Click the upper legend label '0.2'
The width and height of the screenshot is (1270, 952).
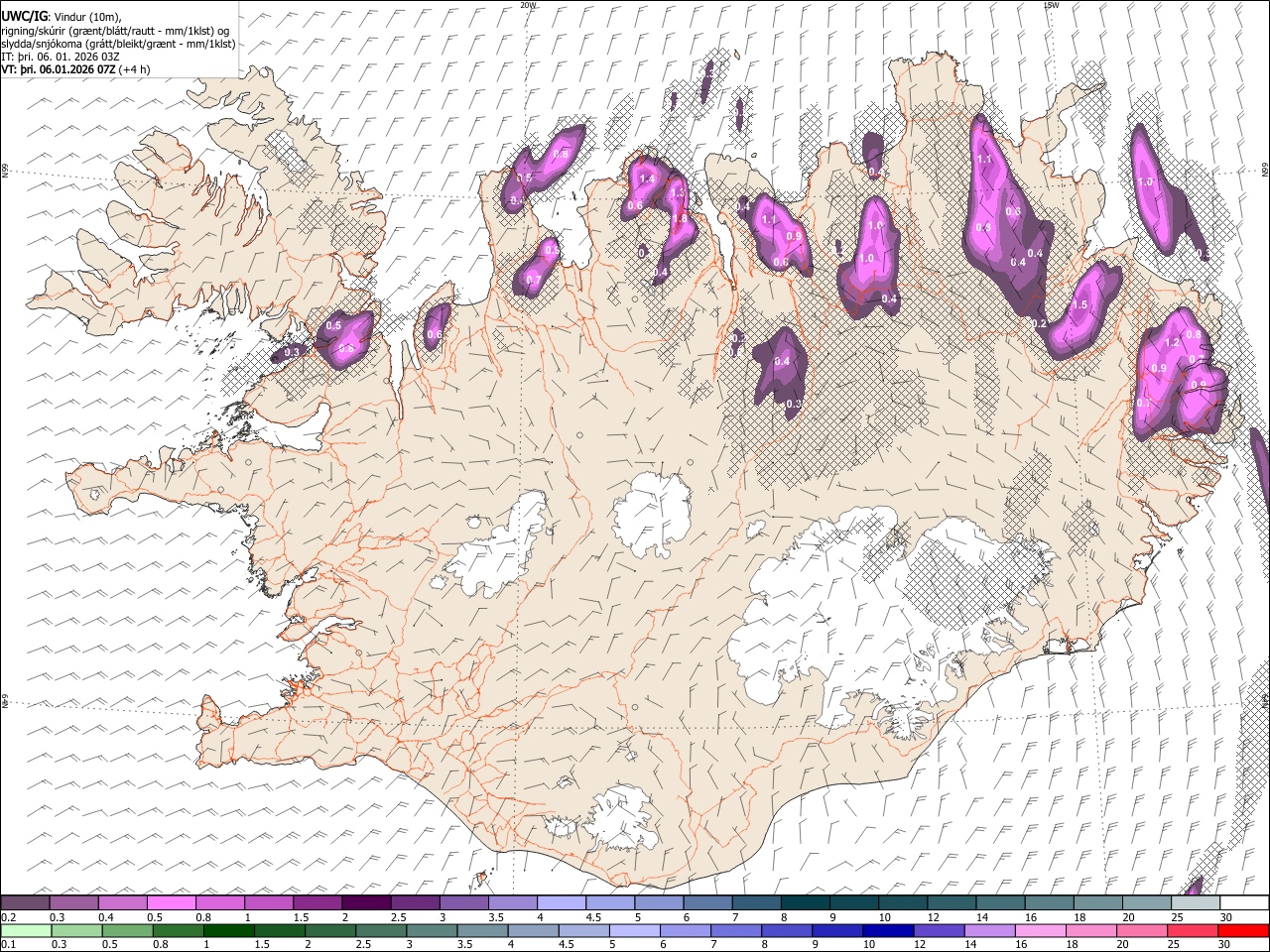(8, 917)
